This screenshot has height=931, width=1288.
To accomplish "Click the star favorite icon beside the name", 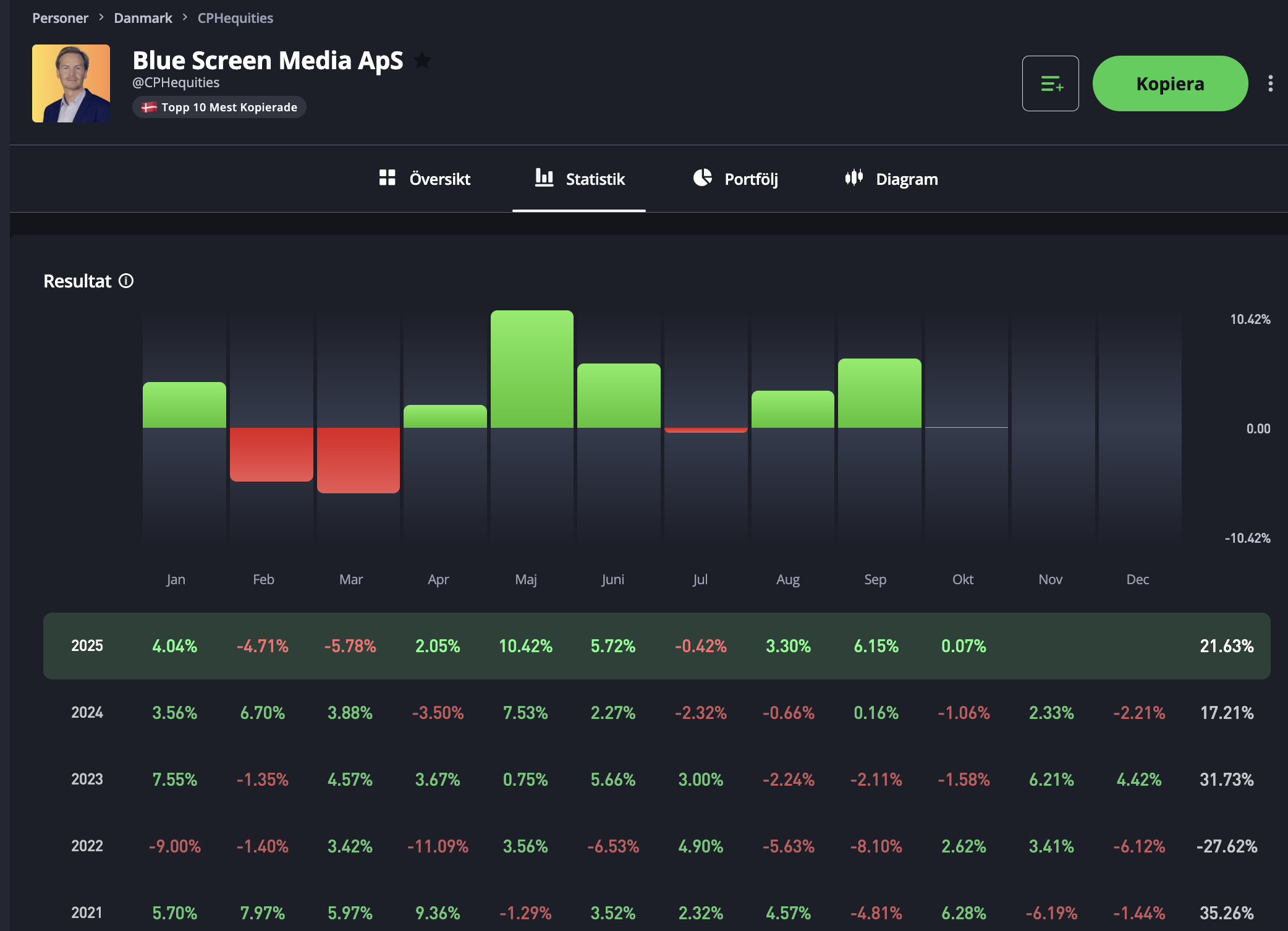I will coord(422,61).
